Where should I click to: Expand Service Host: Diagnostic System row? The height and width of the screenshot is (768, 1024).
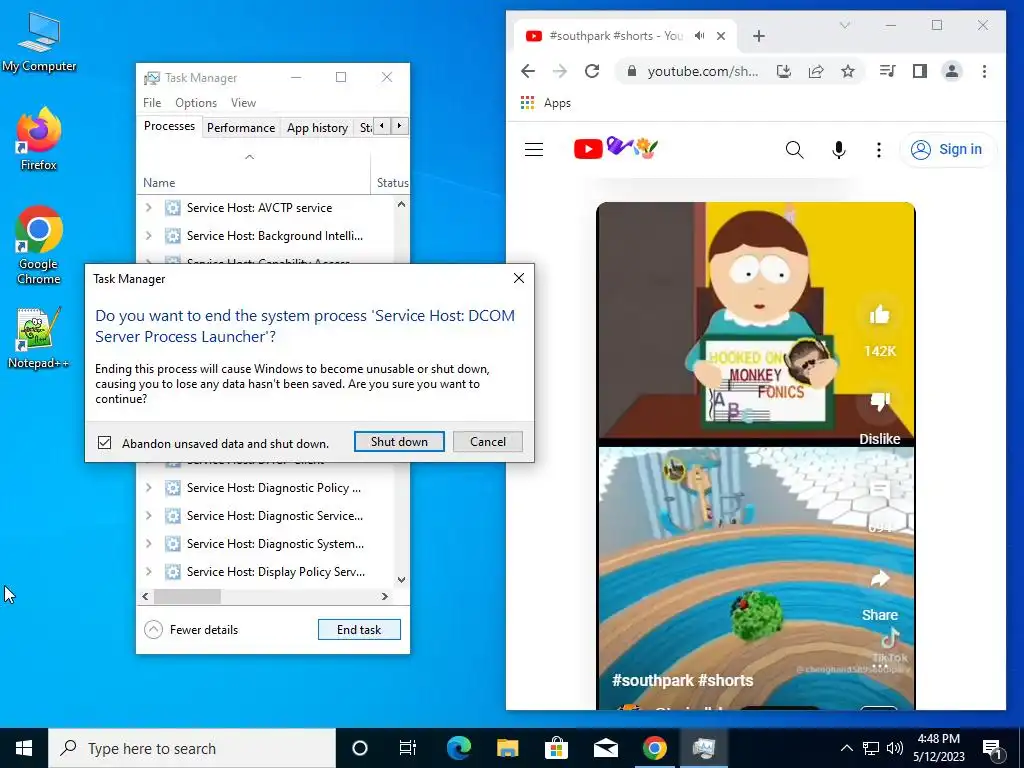click(149, 544)
